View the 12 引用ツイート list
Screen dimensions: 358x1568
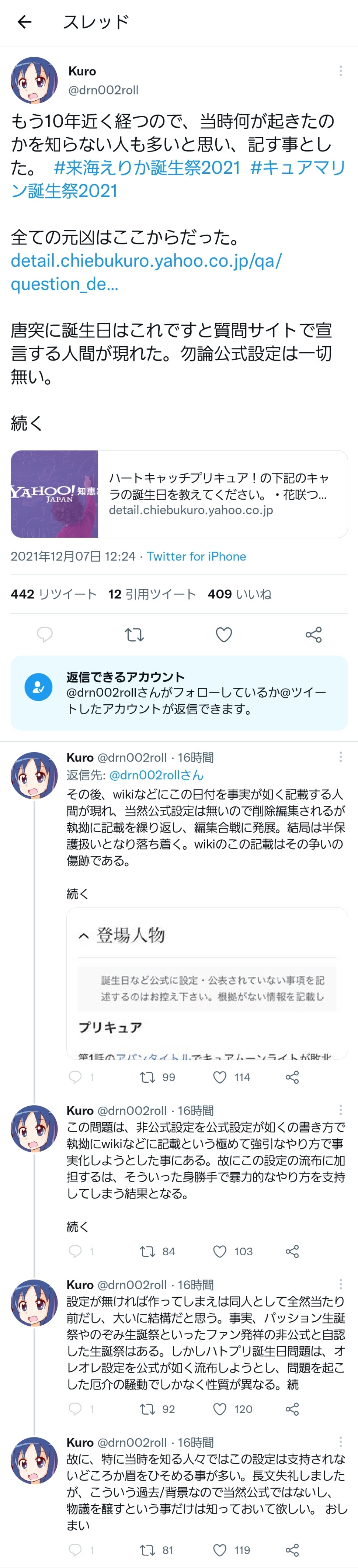tap(152, 594)
